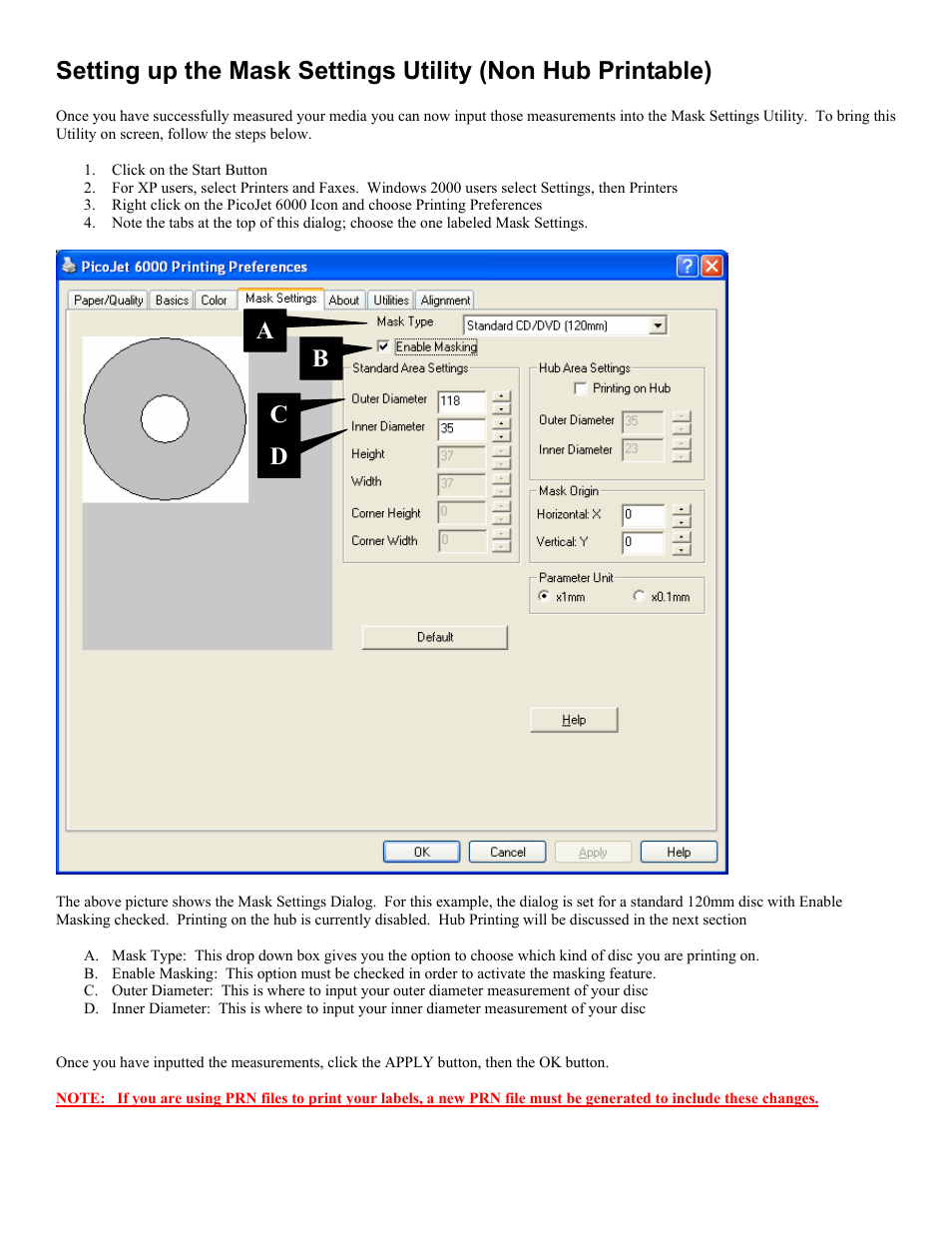Click the bottom-row Help button
The image size is (952, 1233).
tap(679, 852)
